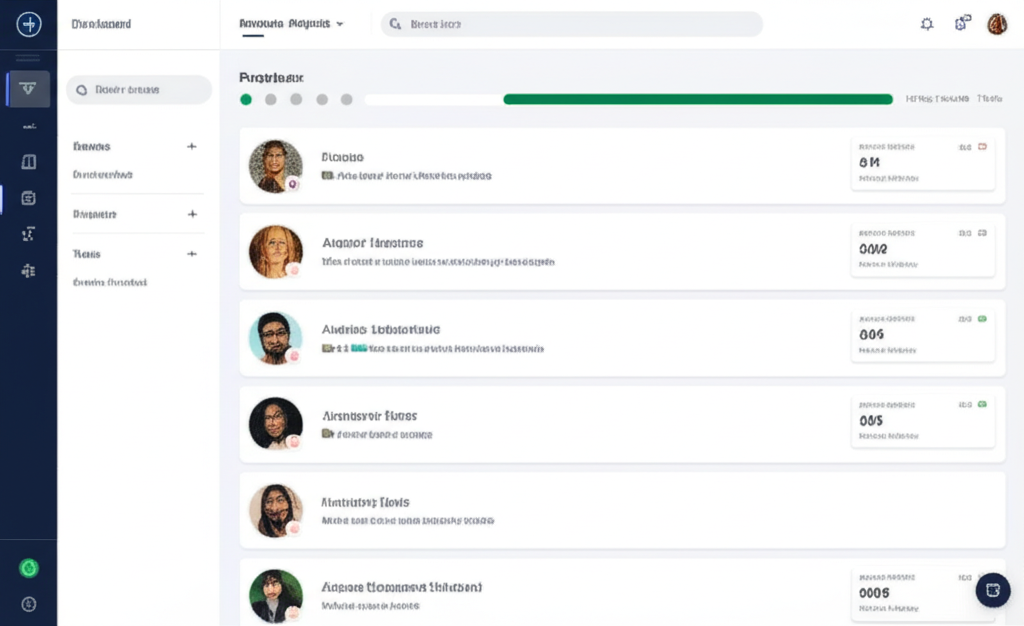The width and height of the screenshot is (1024, 626).
Task: Click the circular plus logo in the dark sidebar
Action: pyautogui.click(x=29, y=24)
